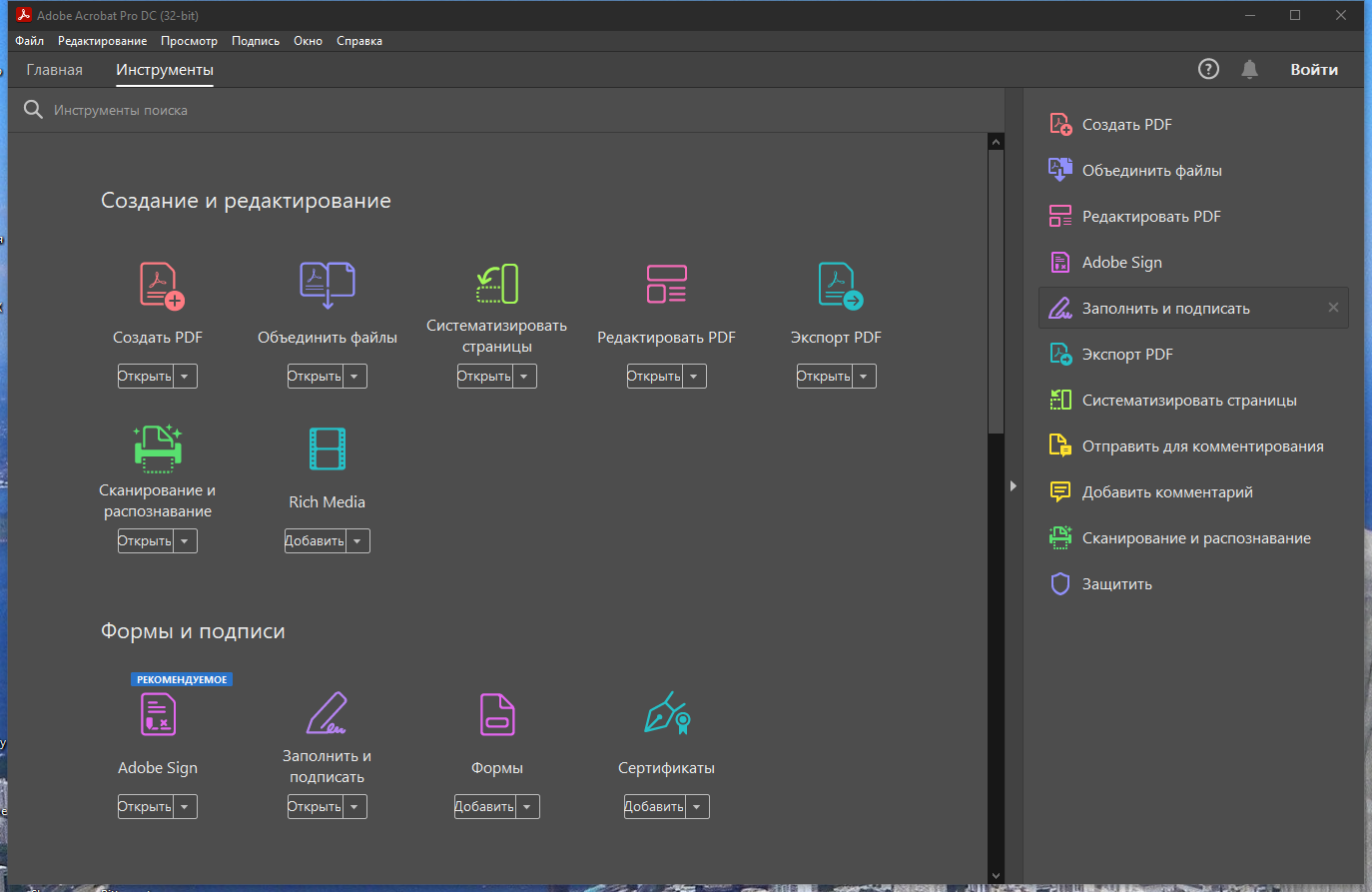Click Открыть under Создать PDF
Screen dimensions: 1372x892
(146, 377)
